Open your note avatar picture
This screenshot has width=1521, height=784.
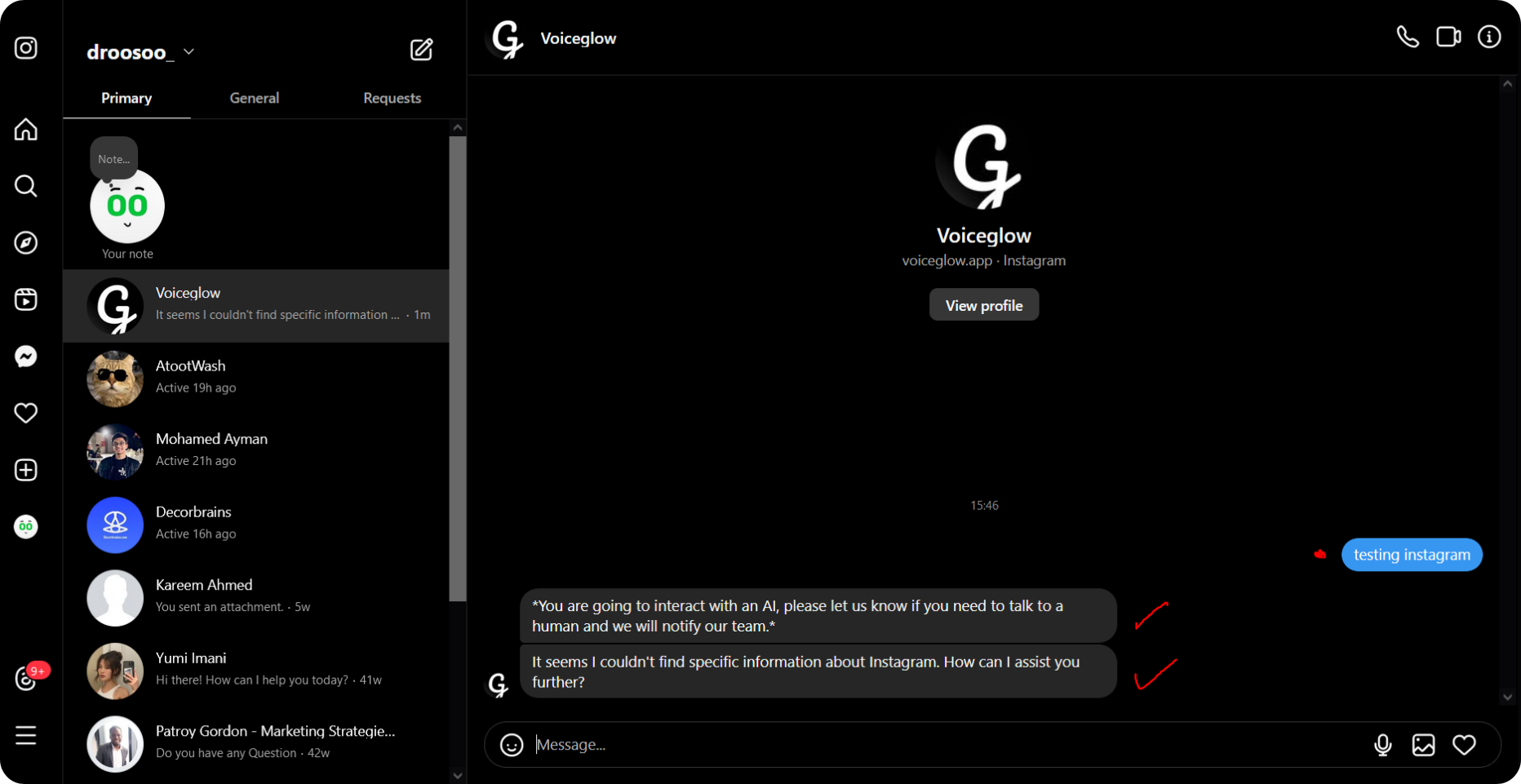[x=127, y=206]
